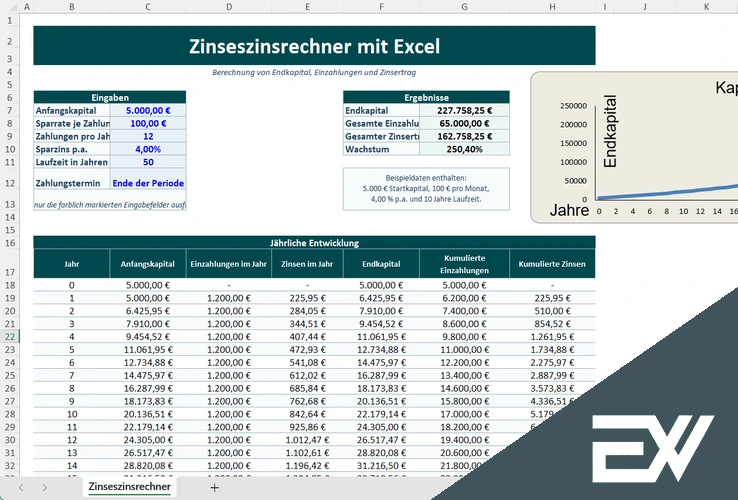The height and width of the screenshot is (500, 738).
Task: Add a new sheet with plus button
Action: (214, 488)
